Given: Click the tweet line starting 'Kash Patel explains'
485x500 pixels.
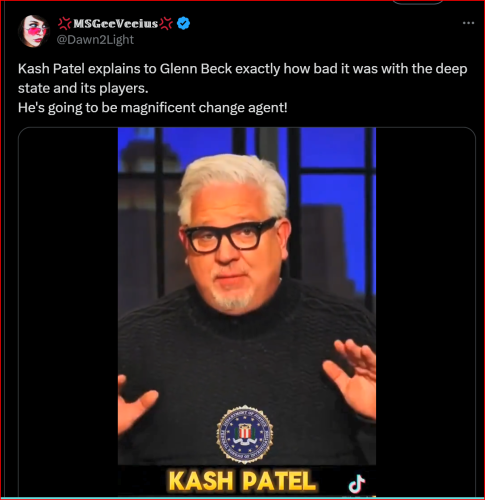Looking at the screenshot, I should tap(243, 69).
